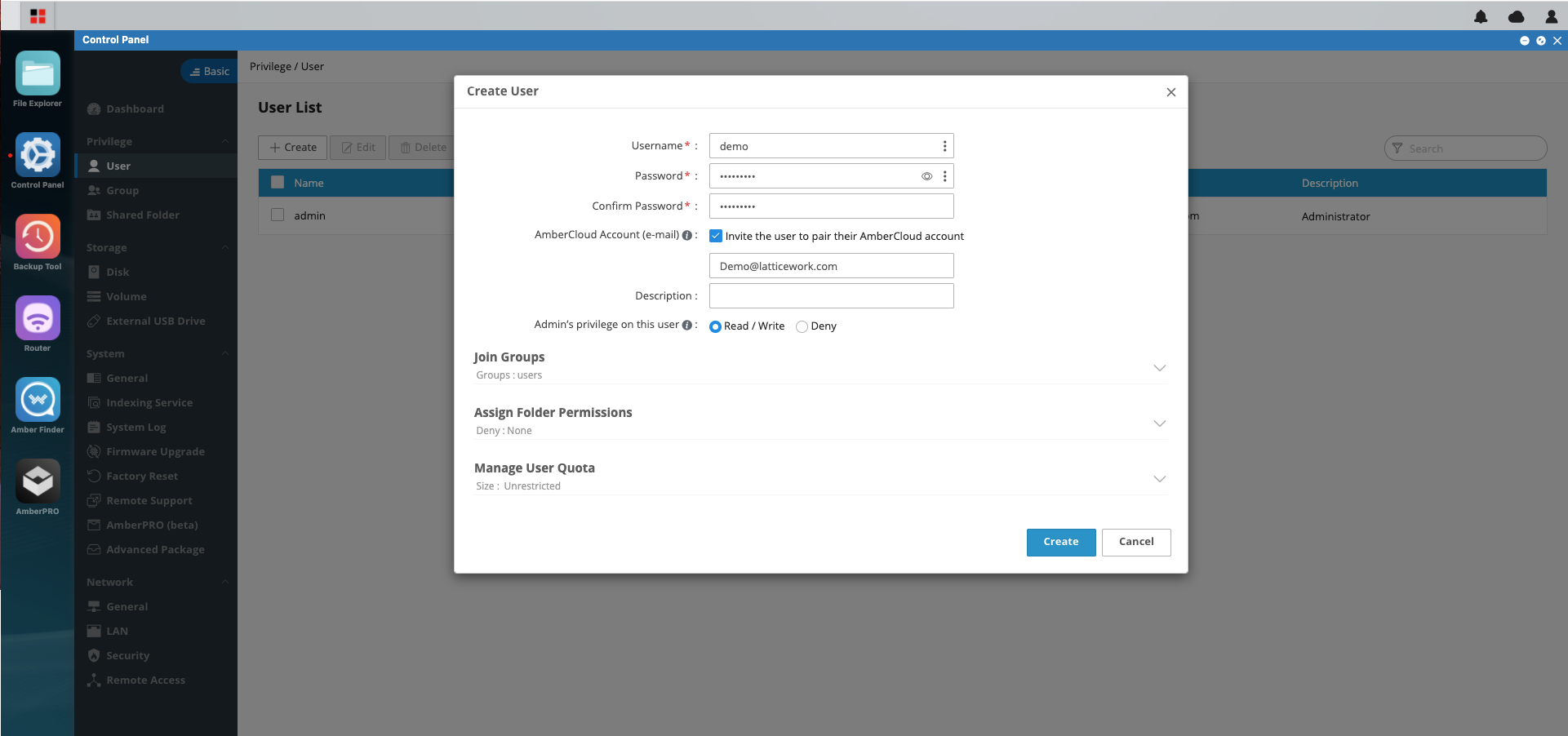This screenshot has width=1568, height=736.
Task: Launch the Backup Tool icon
Action: pos(38,237)
